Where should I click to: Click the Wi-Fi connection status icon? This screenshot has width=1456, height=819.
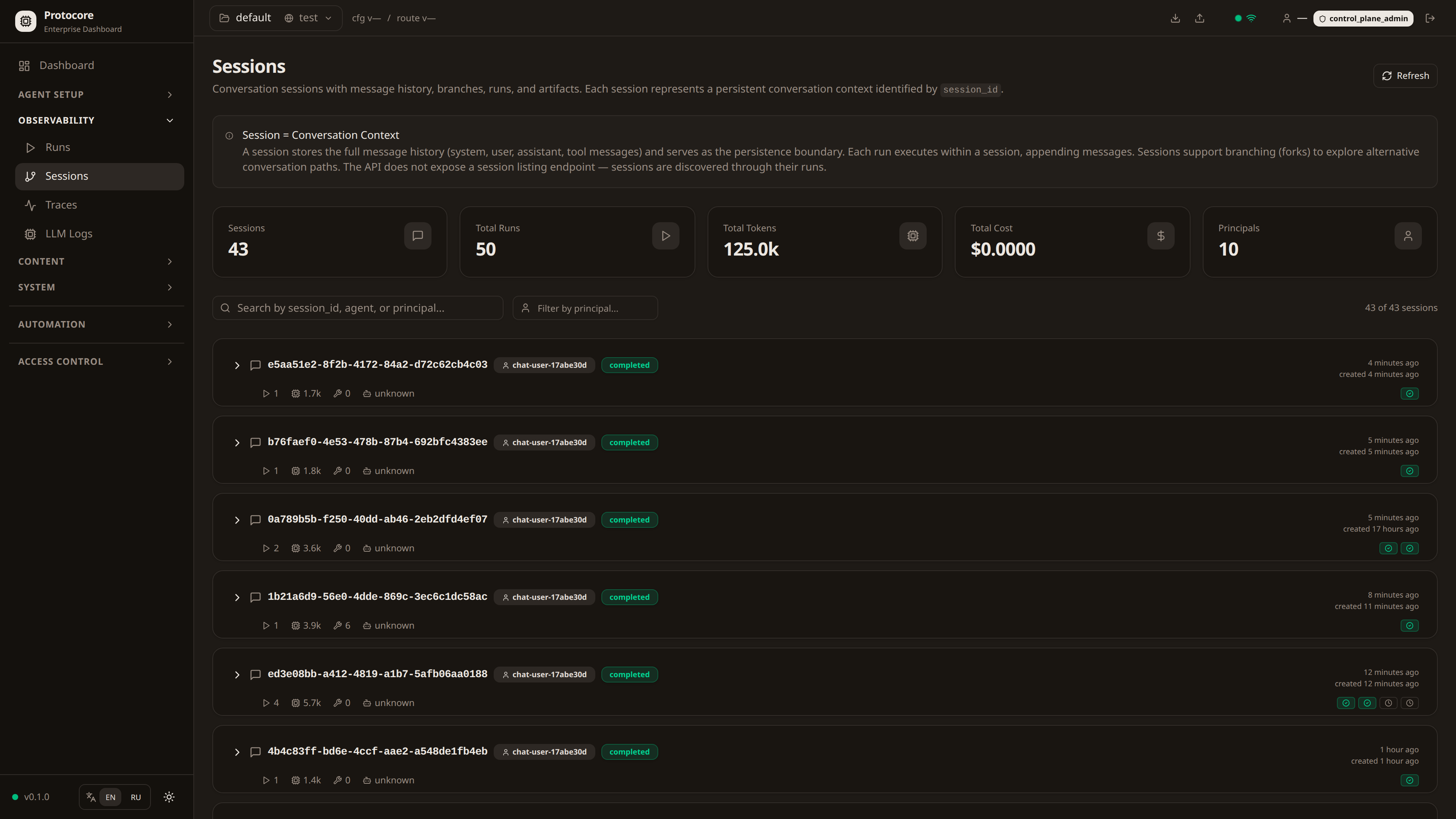tap(1251, 18)
